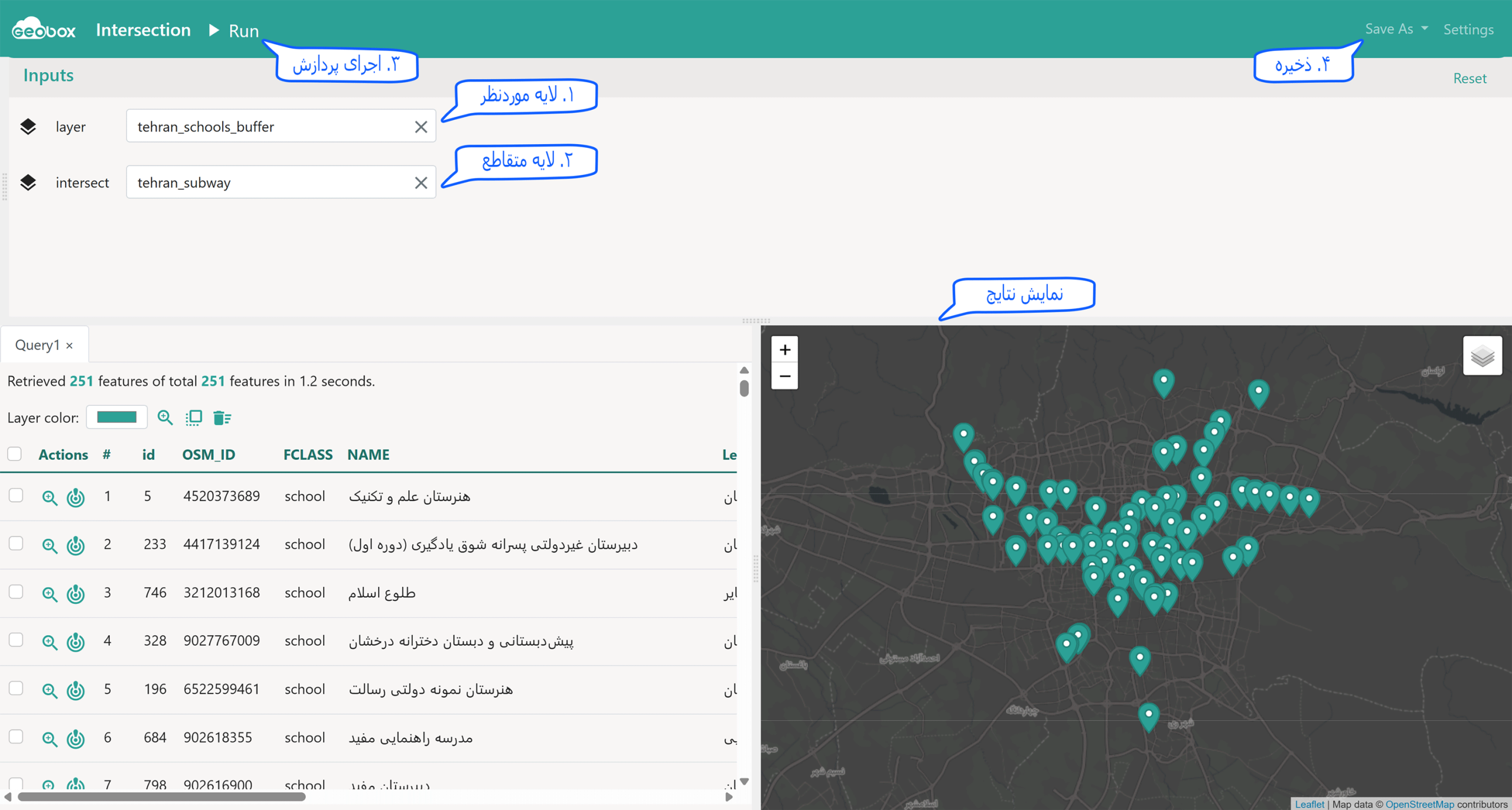The width and height of the screenshot is (1512, 810).
Task: Open the Layer color swatch
Action: (x=117, y=417)
